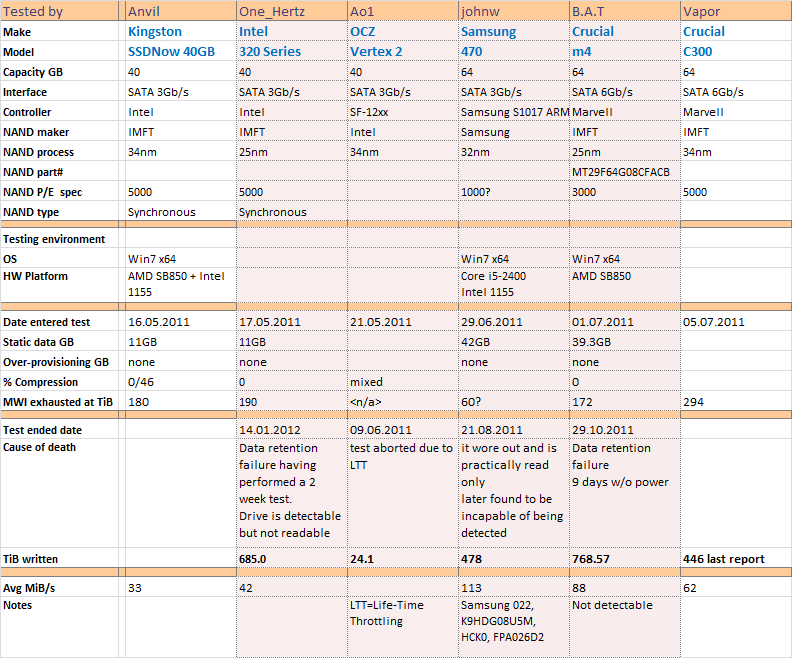Select the 294 MWI exhausted cell
The image size is (792, 658).
coord(736,402)
